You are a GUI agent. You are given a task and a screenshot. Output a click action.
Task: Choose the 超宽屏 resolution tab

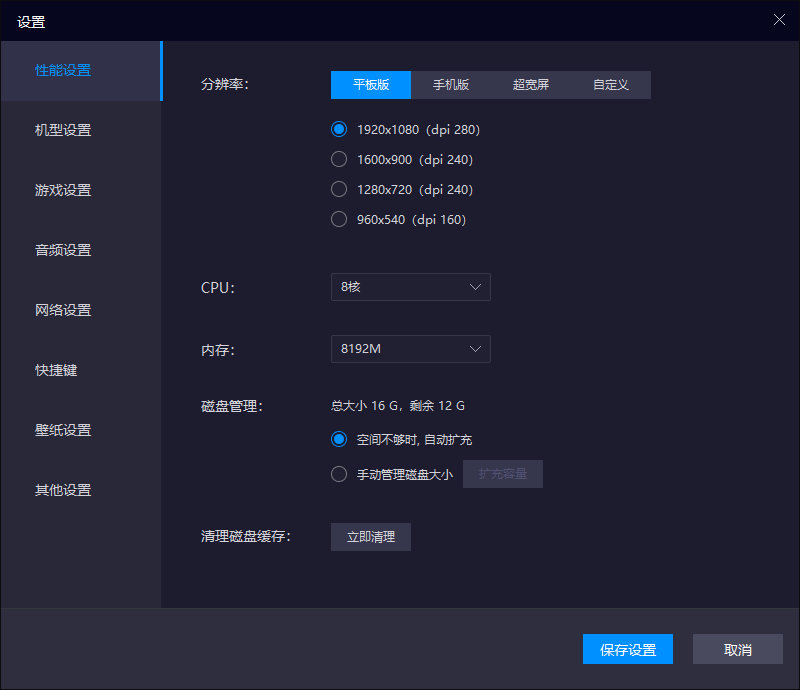(x=531, y=85)
